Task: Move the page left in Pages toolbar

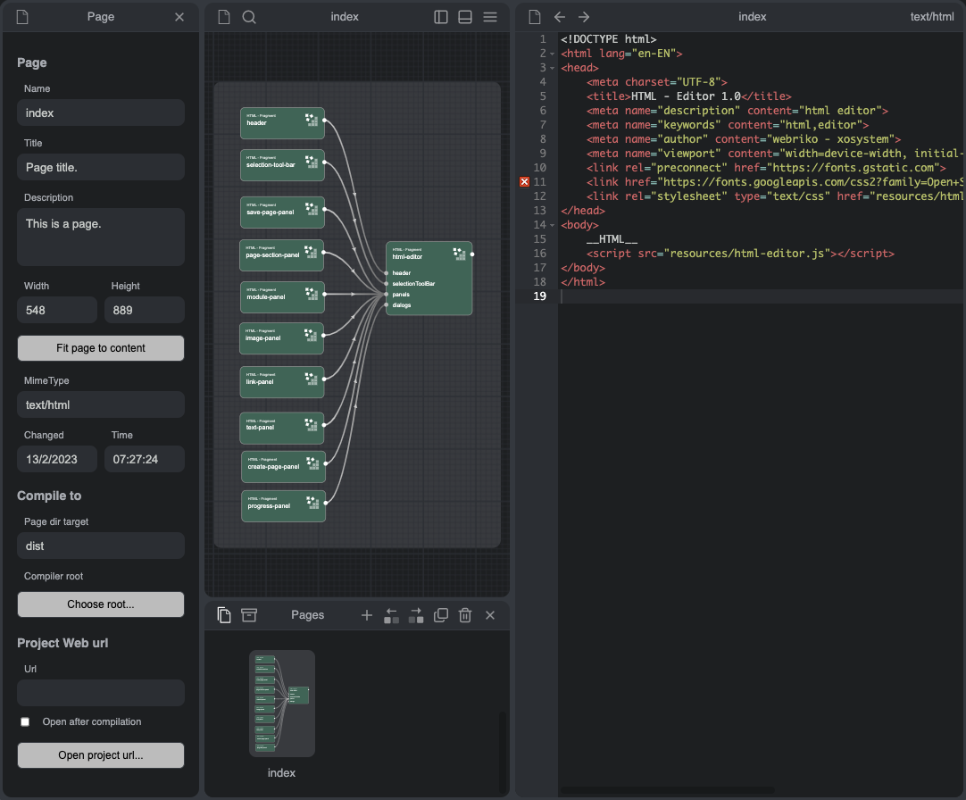Action: (x=392, y=615)
